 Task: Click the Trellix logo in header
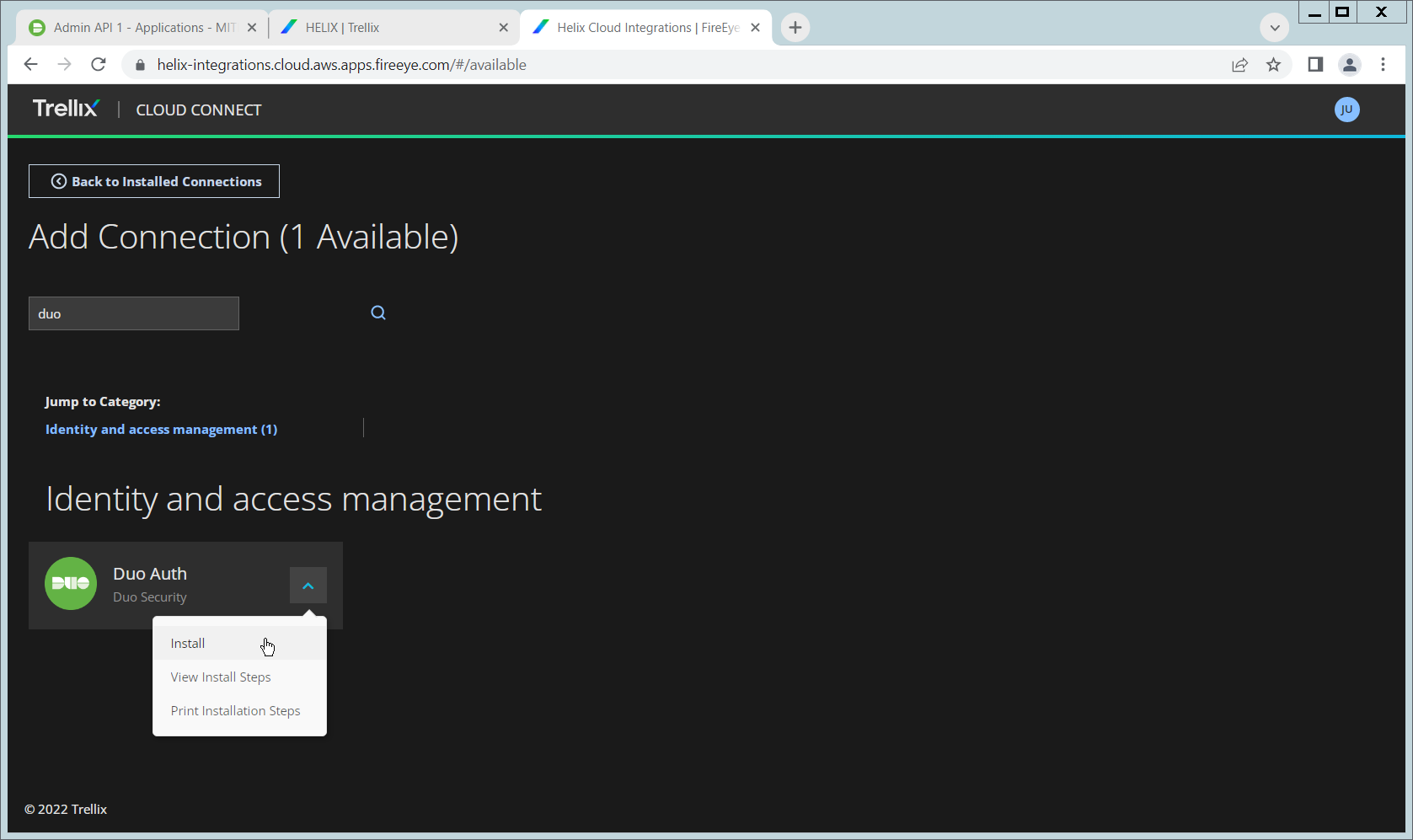(66, 109)
